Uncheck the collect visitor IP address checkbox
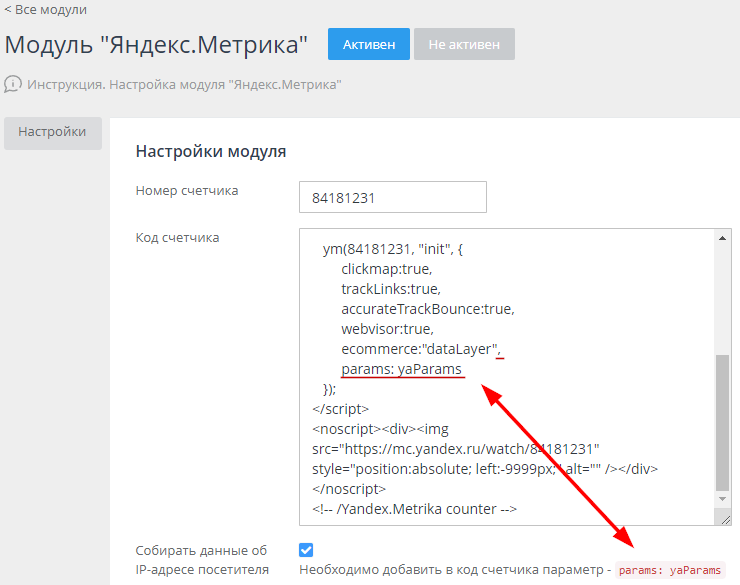Screen dimensions: 740x585 coord(306,550)
